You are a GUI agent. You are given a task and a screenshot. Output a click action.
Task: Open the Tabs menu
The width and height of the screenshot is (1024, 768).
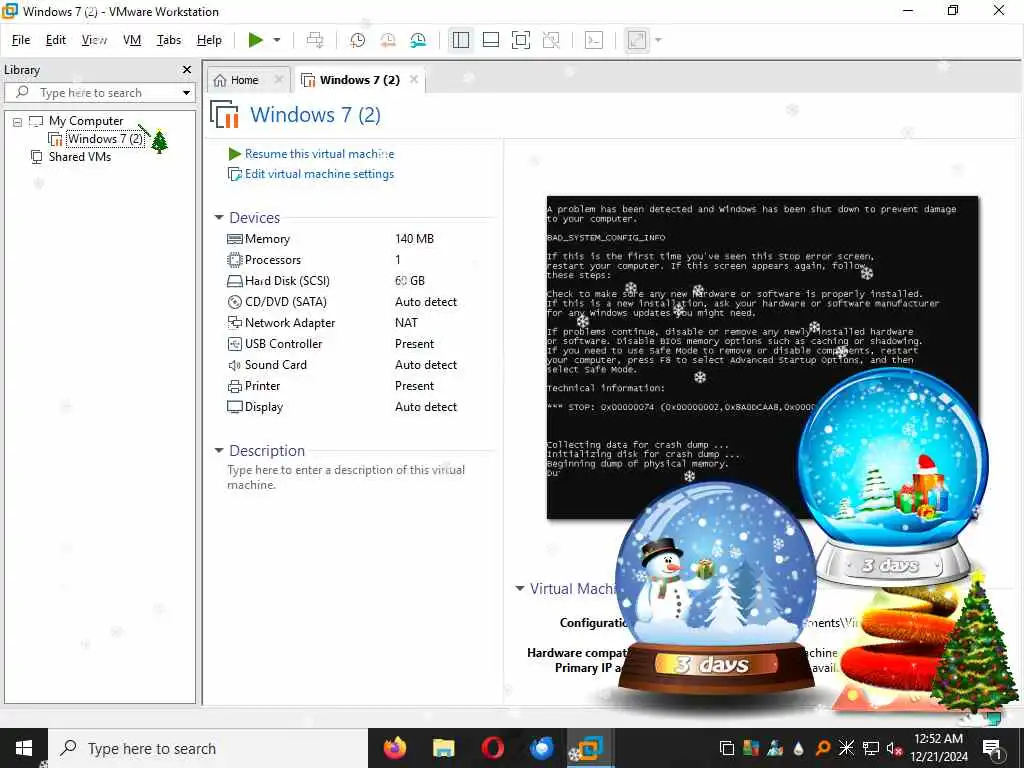(168, 40)
